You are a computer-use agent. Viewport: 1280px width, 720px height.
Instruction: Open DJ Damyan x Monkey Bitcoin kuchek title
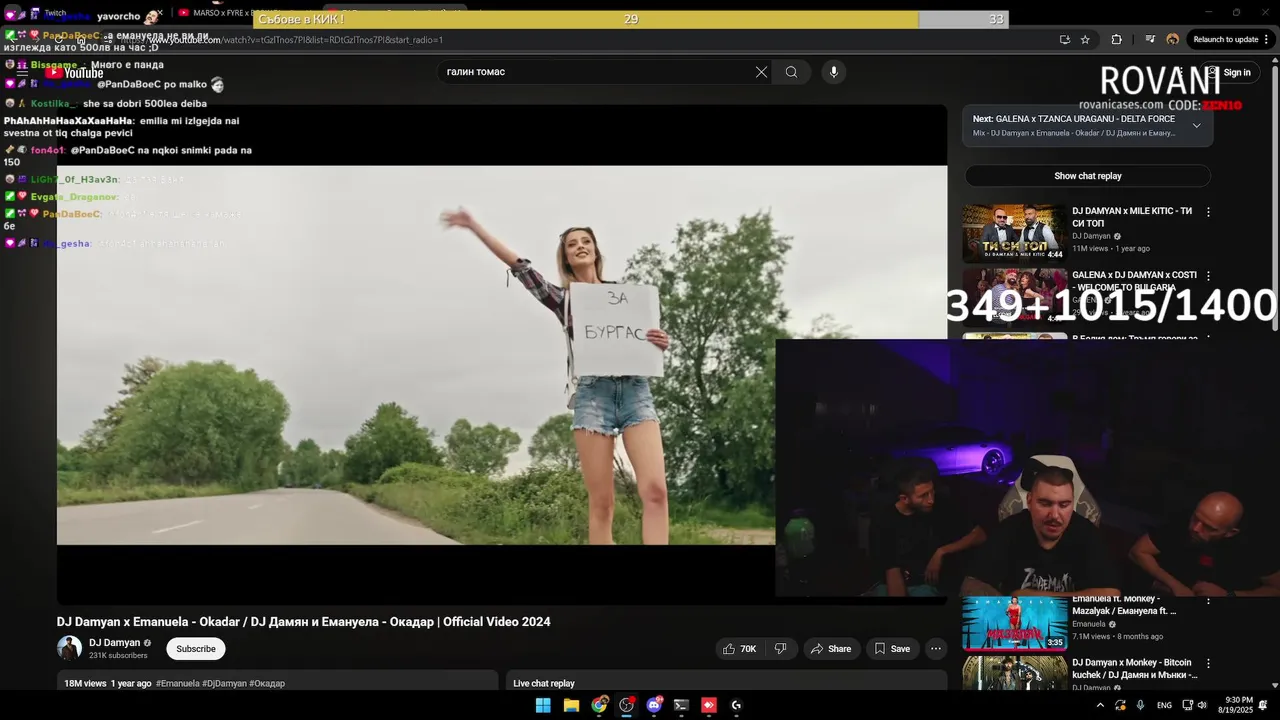pyautogui.click(x=1134, y=668)
